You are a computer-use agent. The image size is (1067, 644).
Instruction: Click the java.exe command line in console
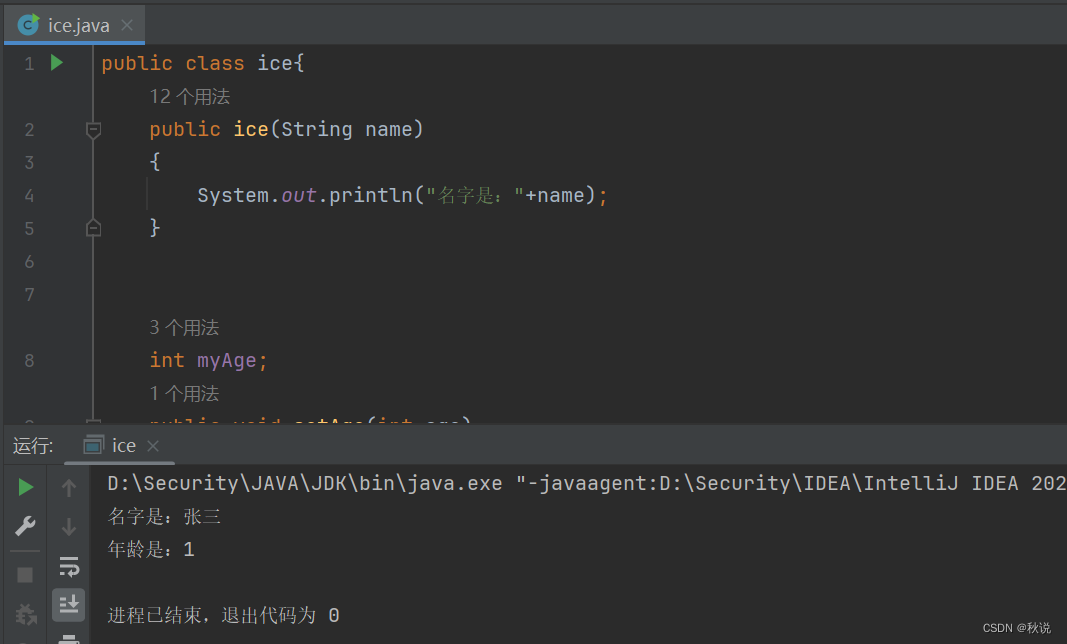click(587, 483)
